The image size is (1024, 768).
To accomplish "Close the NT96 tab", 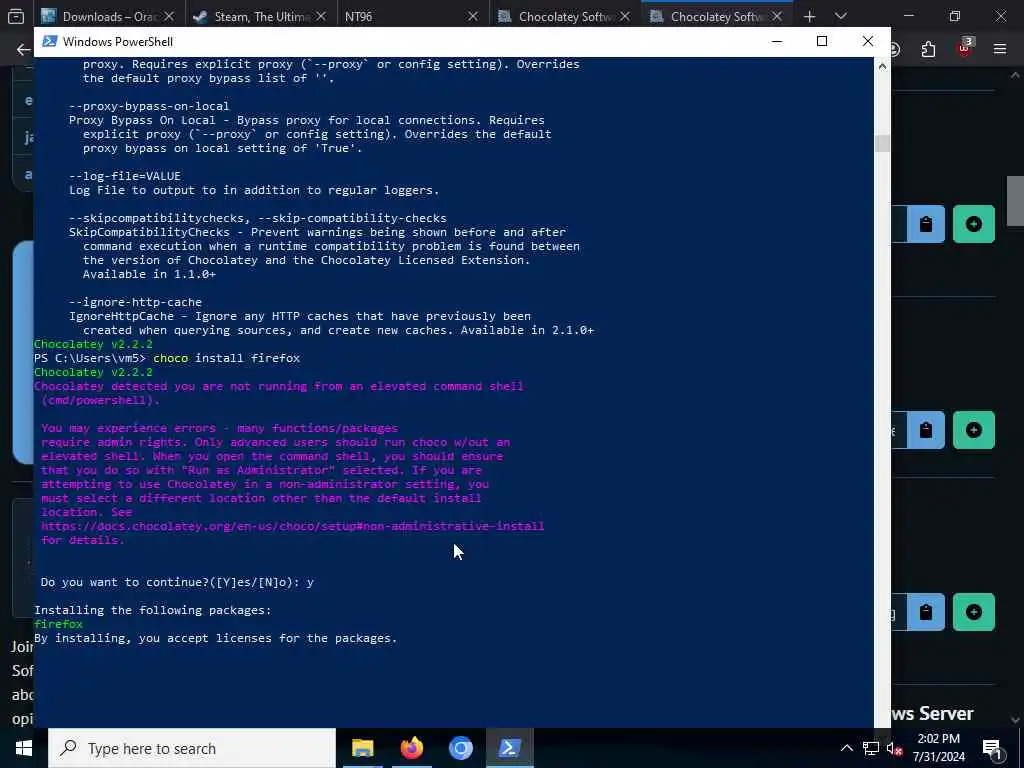I will point(473,16).
